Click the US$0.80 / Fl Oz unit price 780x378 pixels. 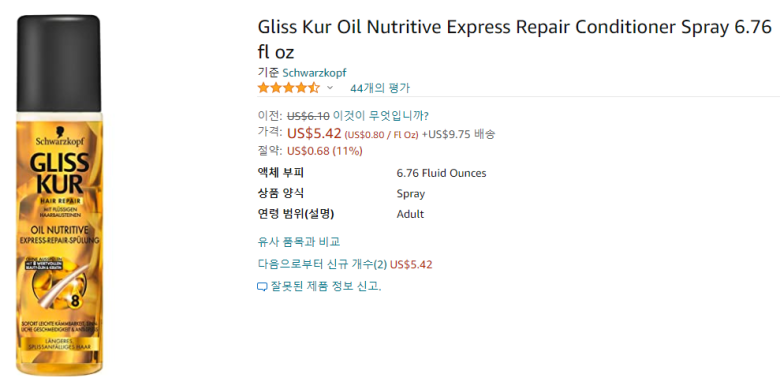pos(382,135)
